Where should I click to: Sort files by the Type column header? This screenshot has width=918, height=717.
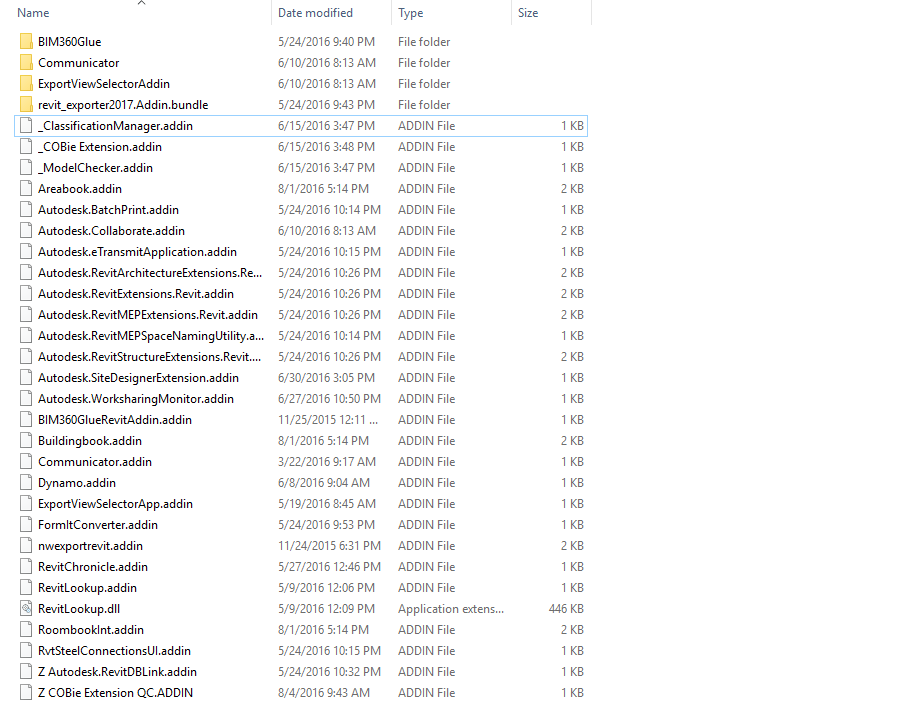pos(410,13)
